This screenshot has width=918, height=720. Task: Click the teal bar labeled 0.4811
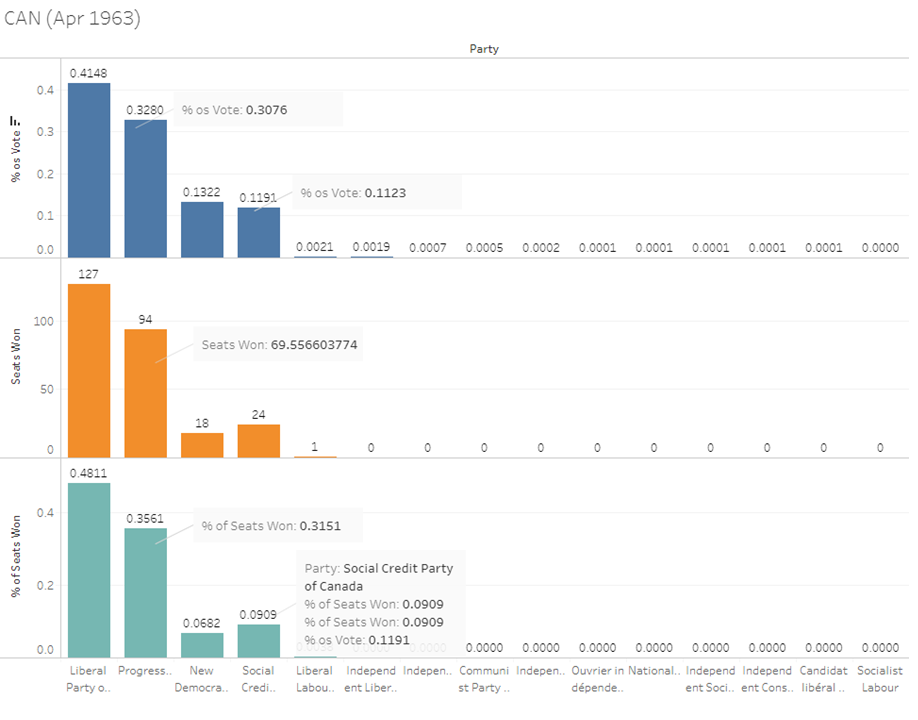[x=89, y=570]
